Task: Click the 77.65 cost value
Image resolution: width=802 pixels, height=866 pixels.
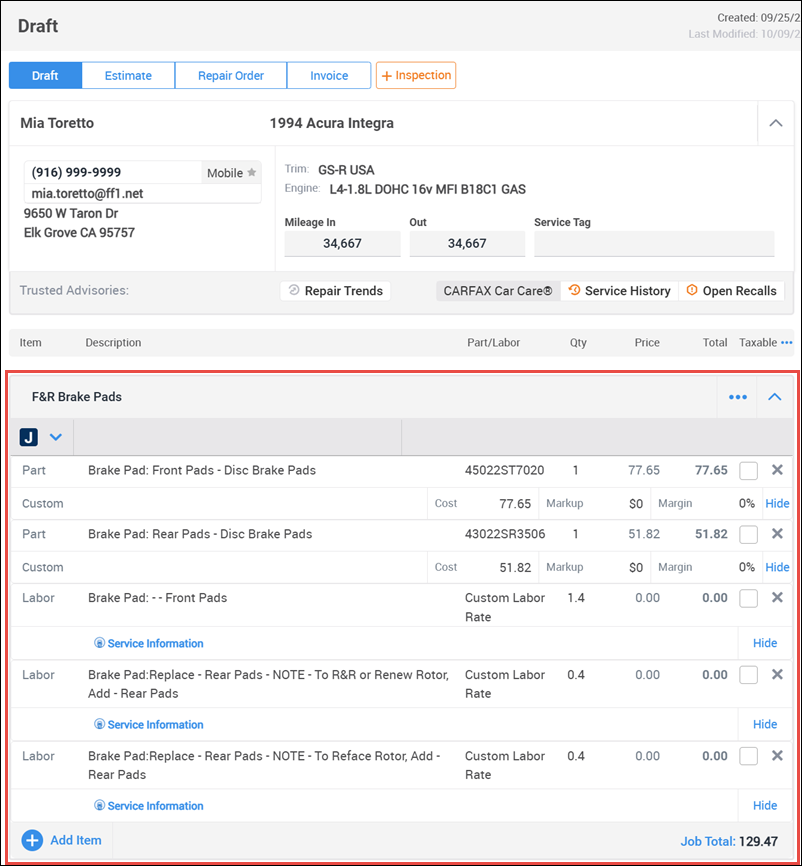Action: [x=515, y=504]
